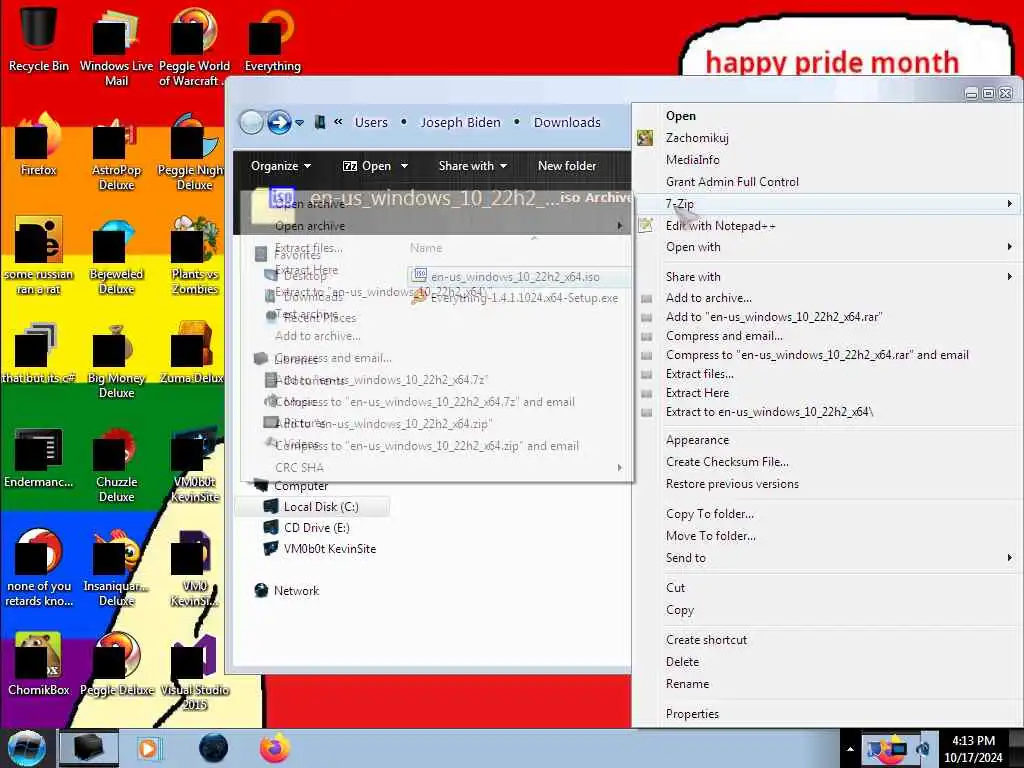Image resolution: width=1024 pixels, height=768 pixels.
Task: Launch Windows Live Mail desktop icon
Action: coord(116,46)
